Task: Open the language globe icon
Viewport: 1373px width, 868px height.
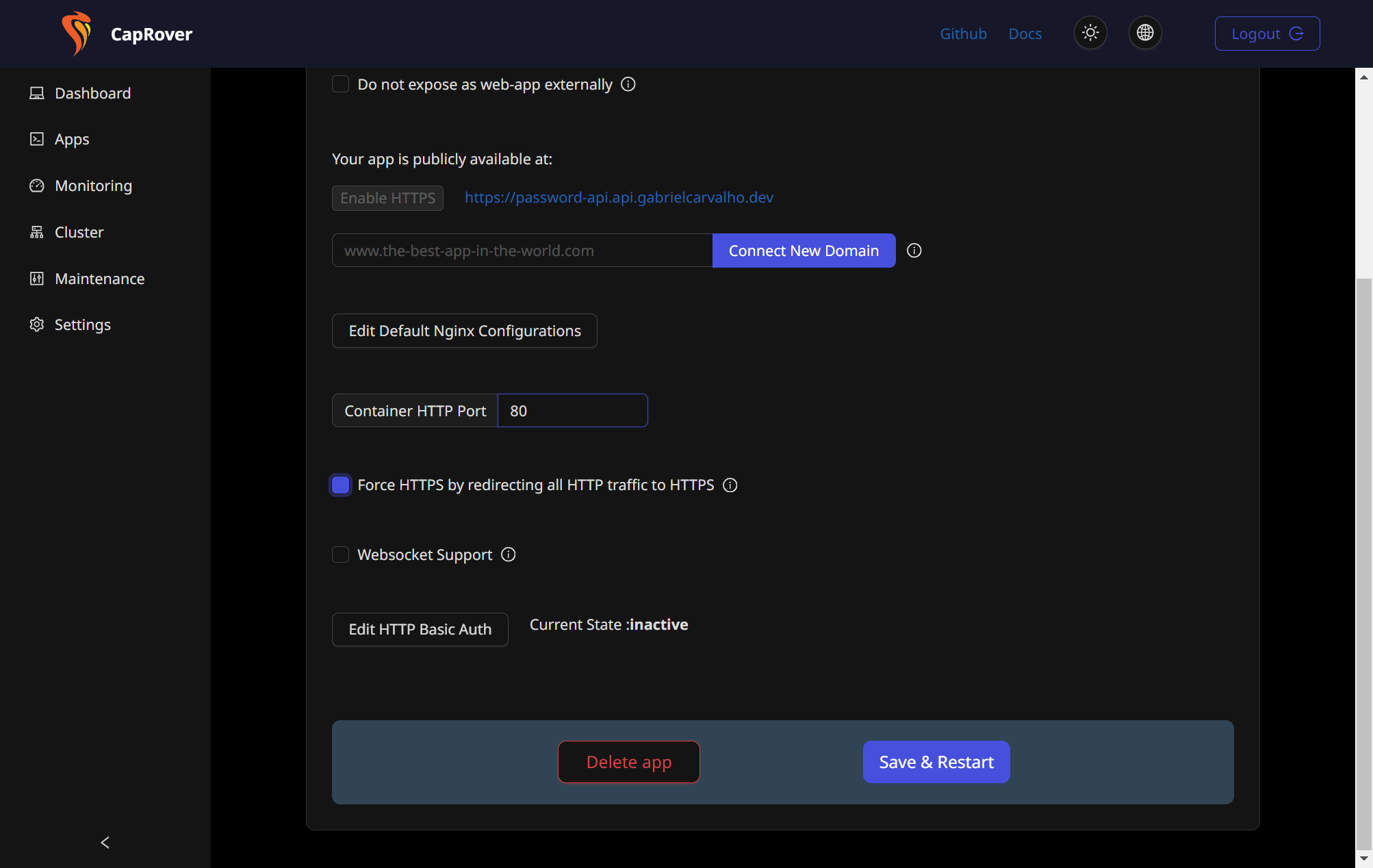Action: click(1145, 33)
